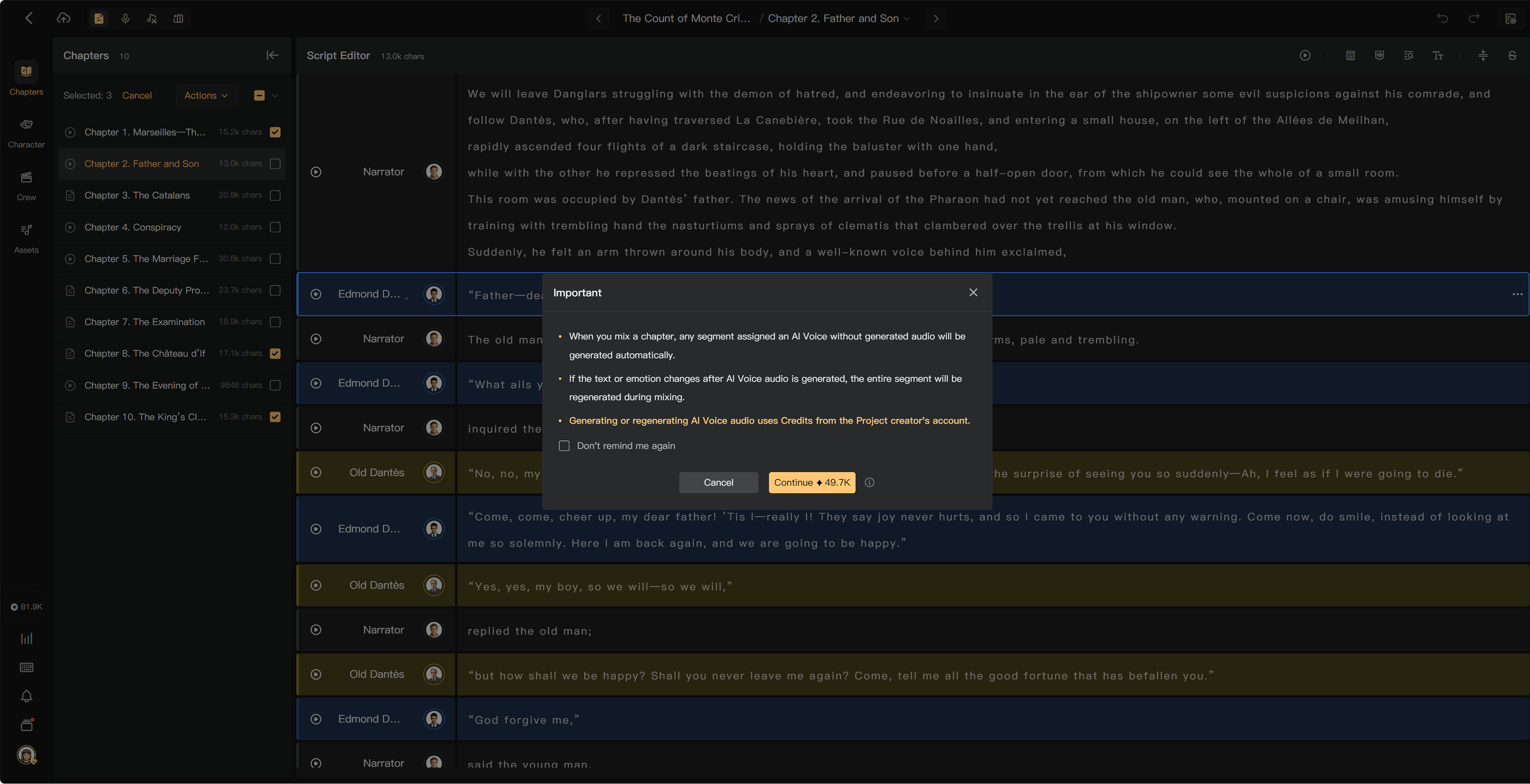Tick the Don't remind me again checkbox
1530x784 pixels.
pyautogui.click(x=564, y=446)
